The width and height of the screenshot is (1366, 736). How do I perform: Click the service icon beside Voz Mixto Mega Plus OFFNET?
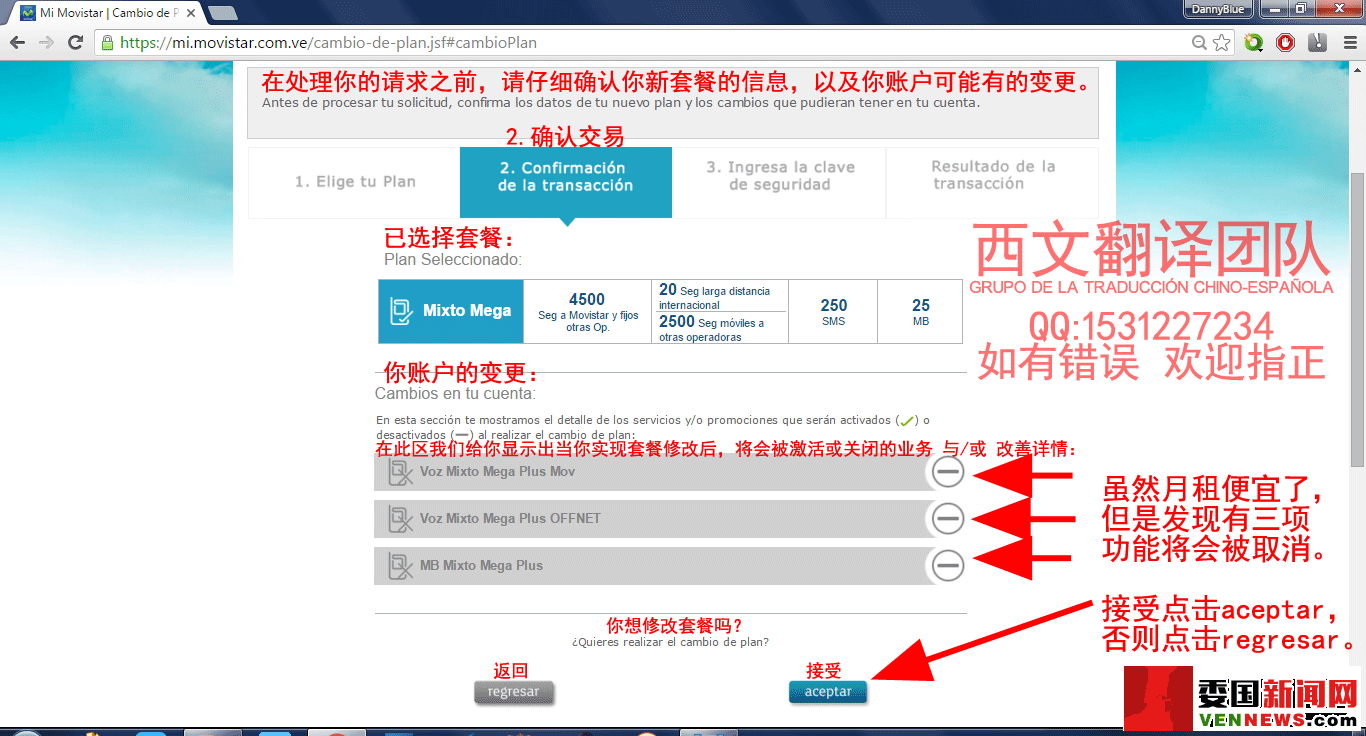tap(401, 519)
